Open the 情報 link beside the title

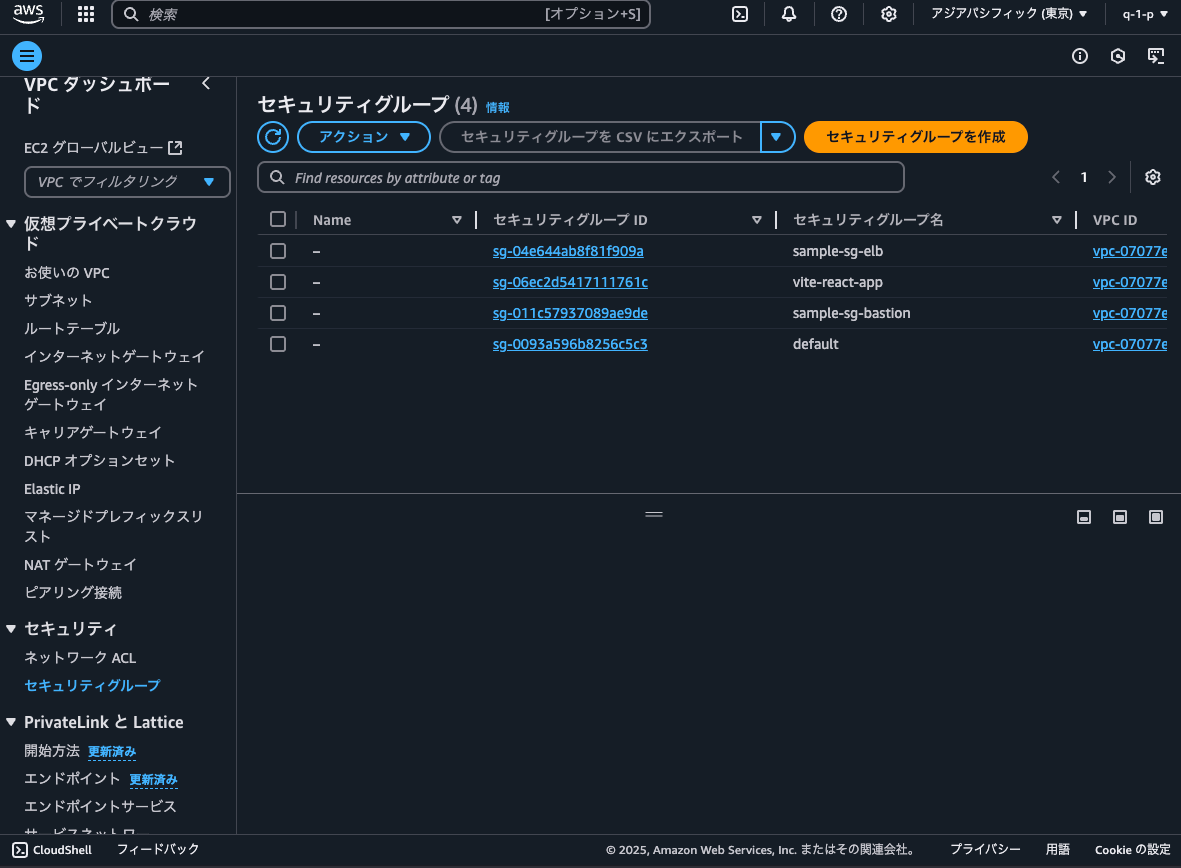pyautogui.click(x=498, y=108)
